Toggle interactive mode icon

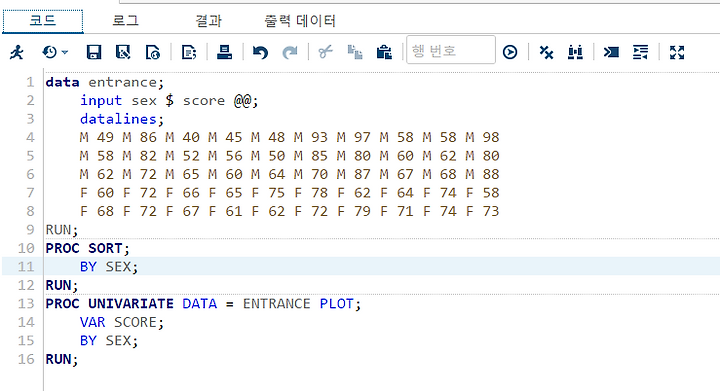611,52
